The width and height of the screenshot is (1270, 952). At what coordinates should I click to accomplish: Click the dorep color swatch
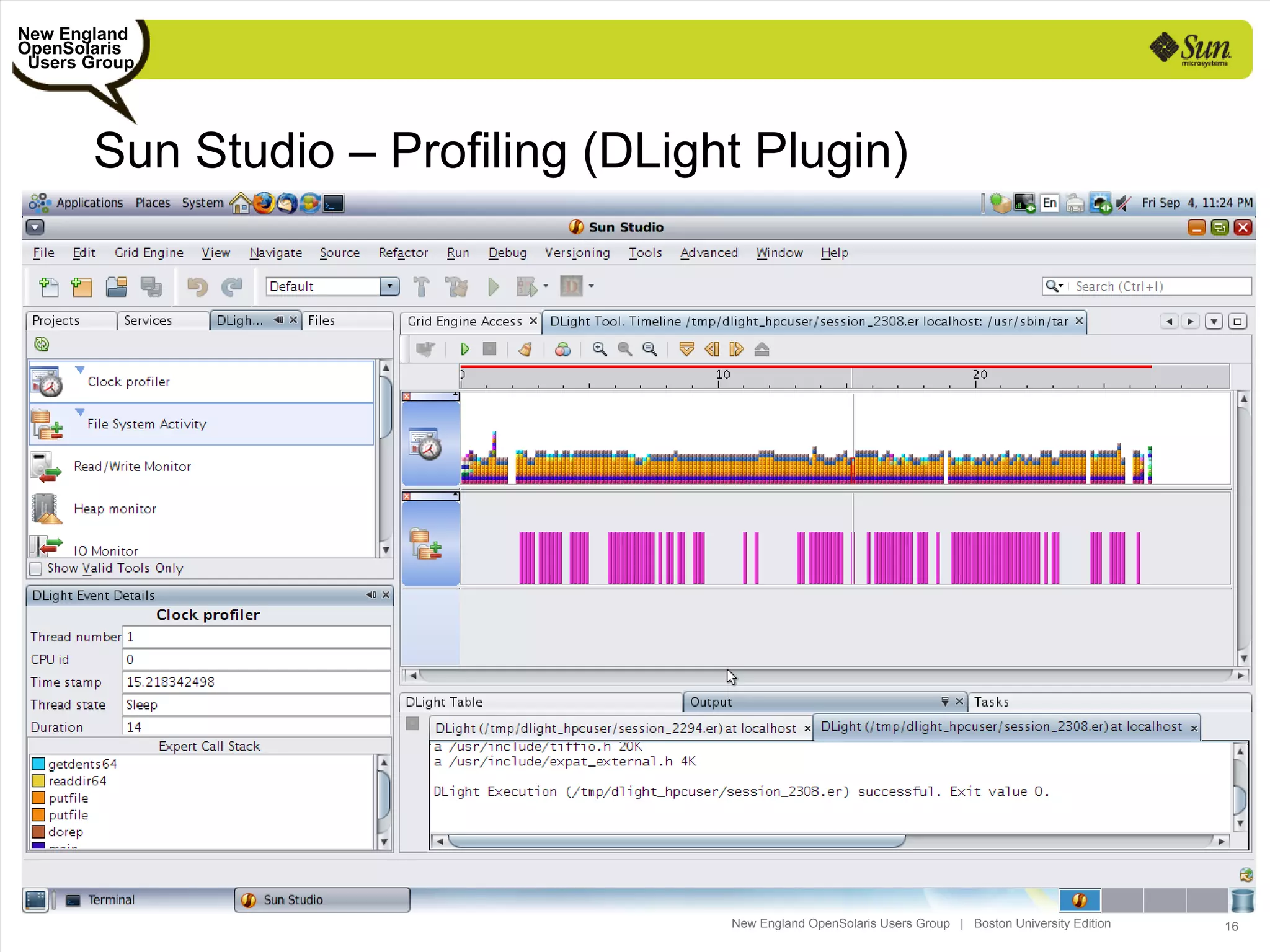coord(38,832)
